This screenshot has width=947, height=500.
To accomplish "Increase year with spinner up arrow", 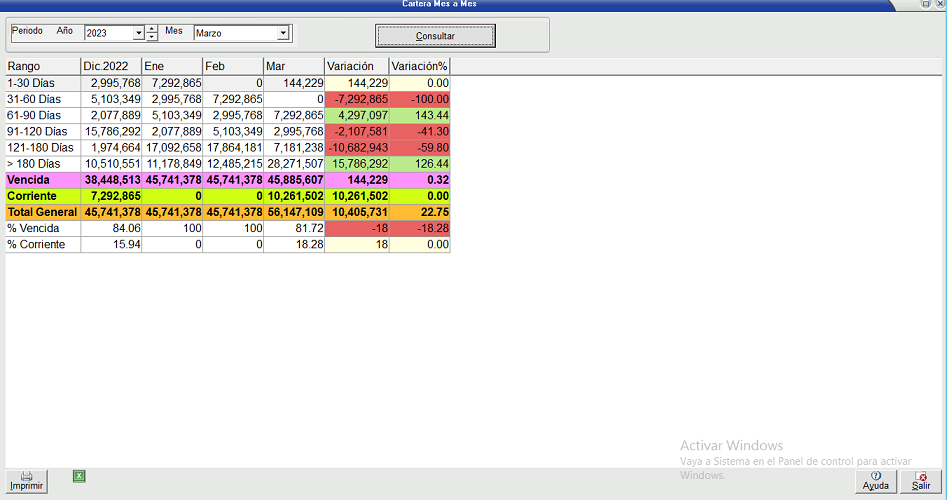I will point(151,29).
